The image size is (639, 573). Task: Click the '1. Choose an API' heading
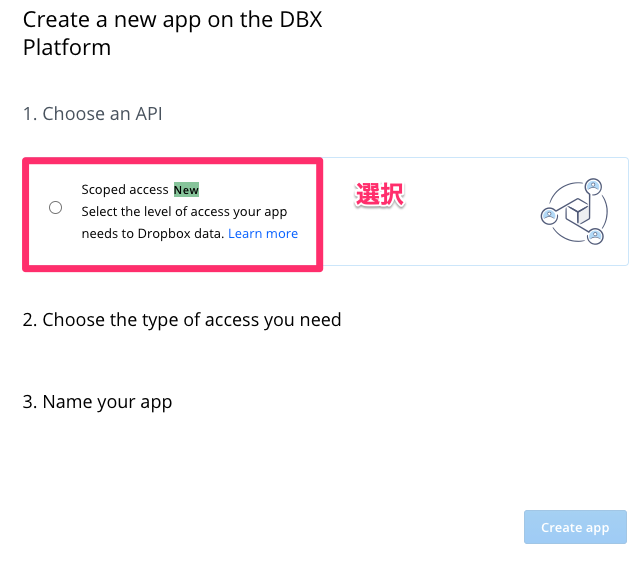93,114
